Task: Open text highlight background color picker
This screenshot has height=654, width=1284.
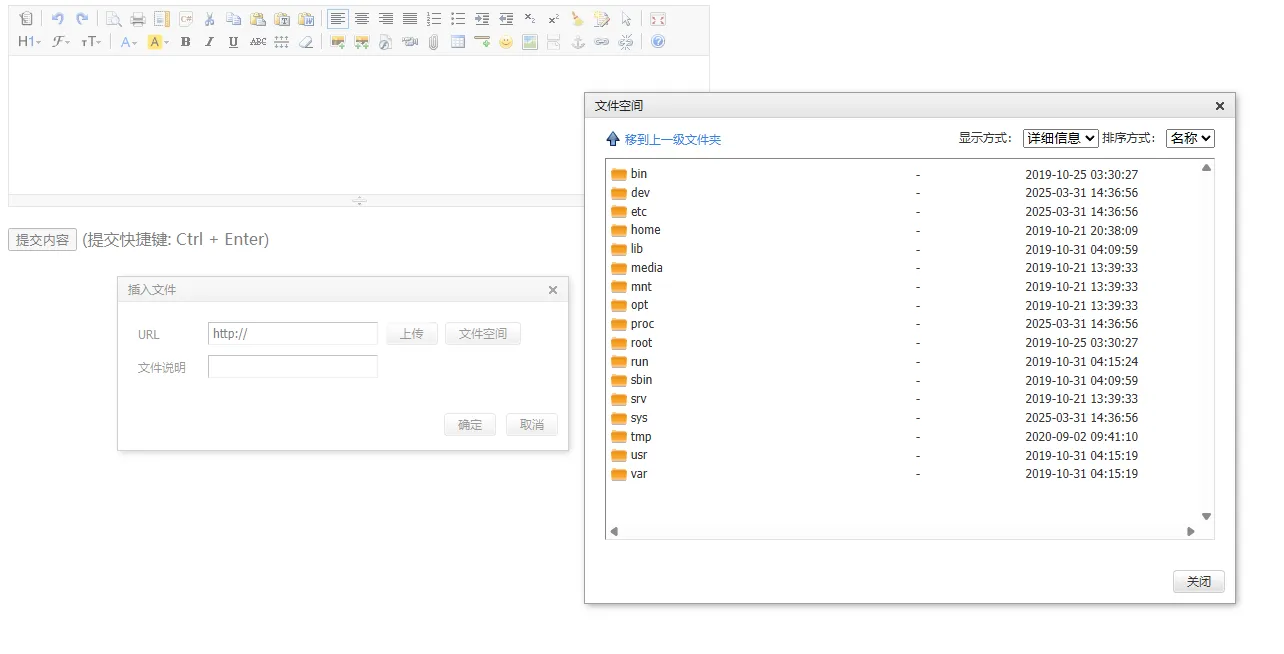Action: (x=158, y=42)
